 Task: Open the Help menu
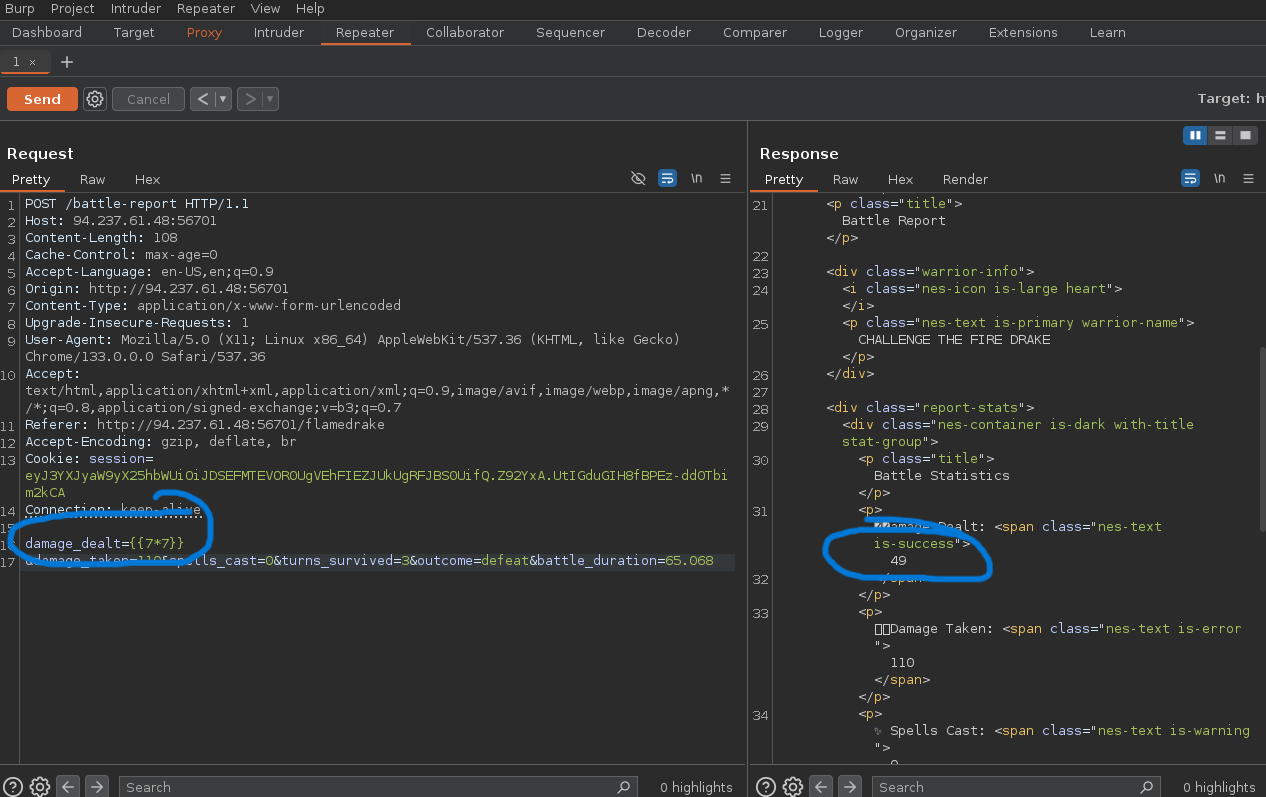coord(310,8)
